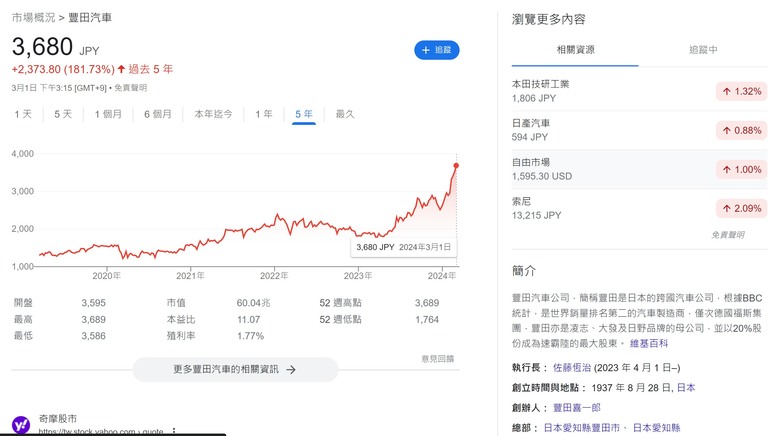
Task: Open the italic 免責聲明 link in sidebar
Action: pos(728,235)
